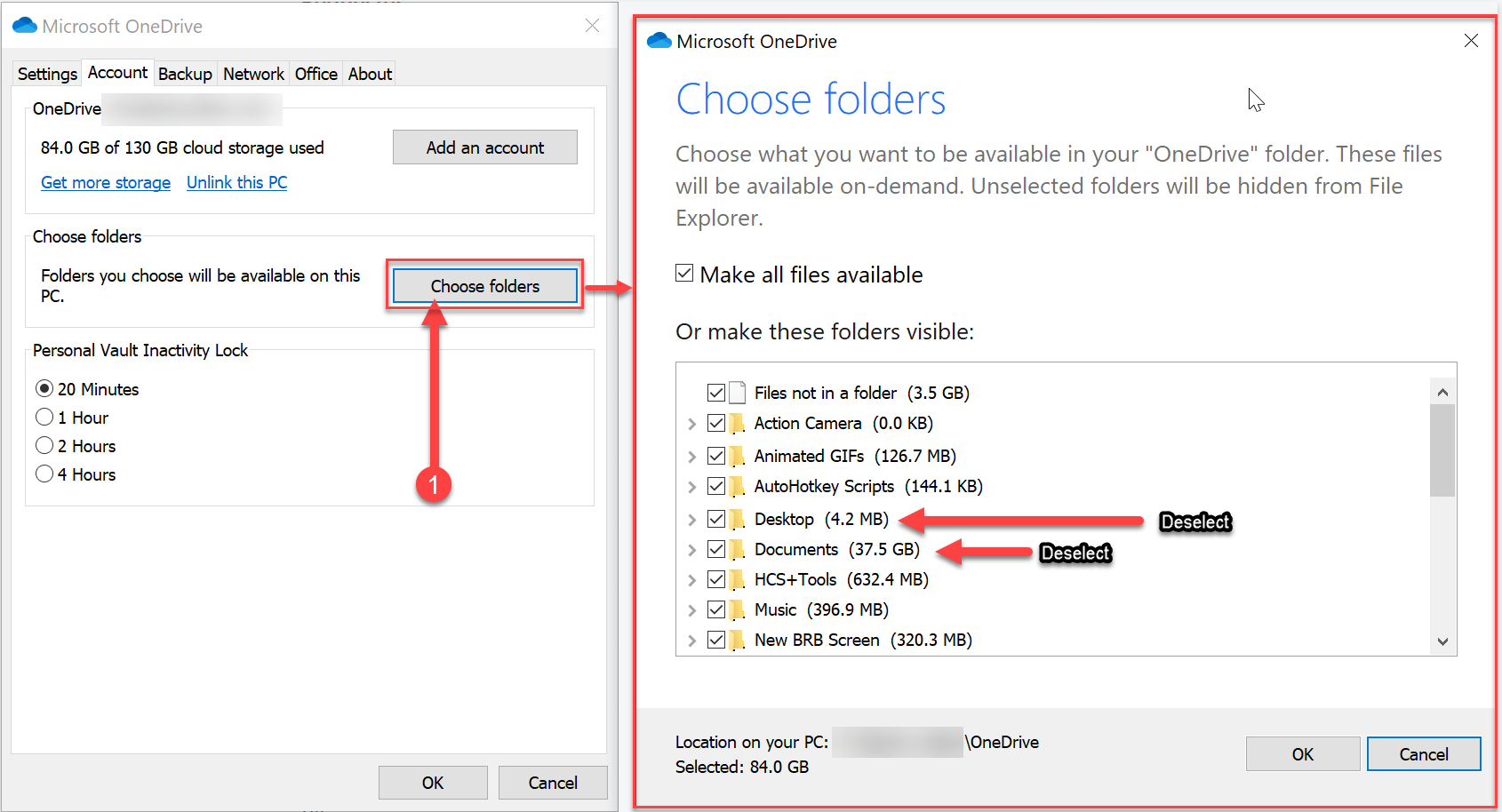This screenshot has height=812, width=1502.
Task: Close the Choose folders dialog
Action: pyautogui.click(x=1471, y=41)
